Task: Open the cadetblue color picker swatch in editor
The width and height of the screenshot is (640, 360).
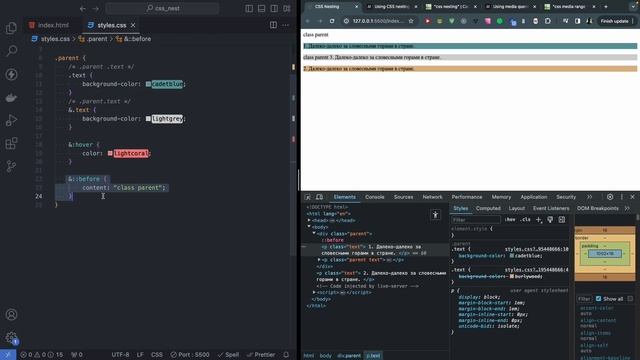Action: pyautogui.click(x=148, y=84)
